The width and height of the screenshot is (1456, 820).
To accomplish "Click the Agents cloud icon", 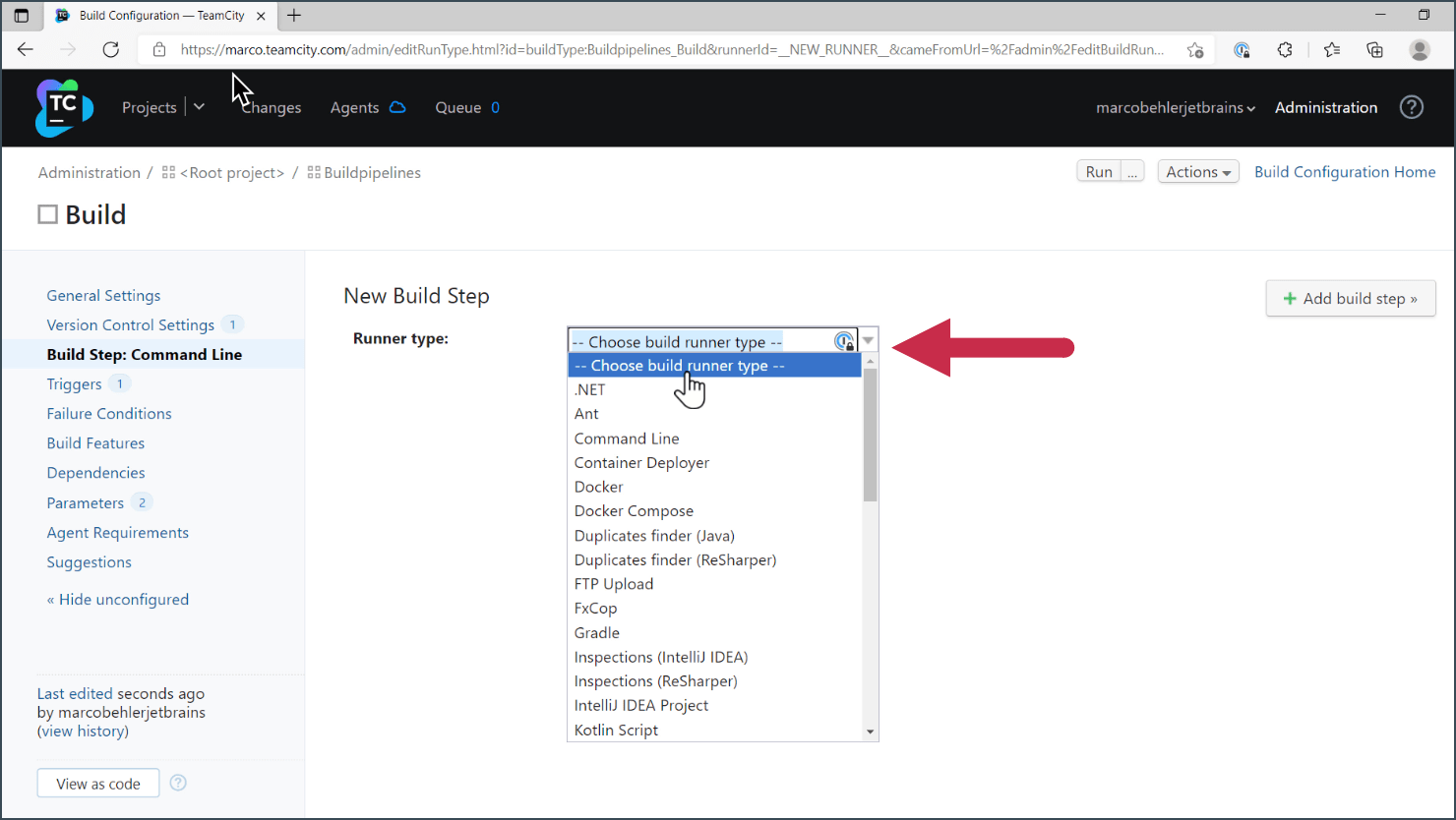I will 397,108.
